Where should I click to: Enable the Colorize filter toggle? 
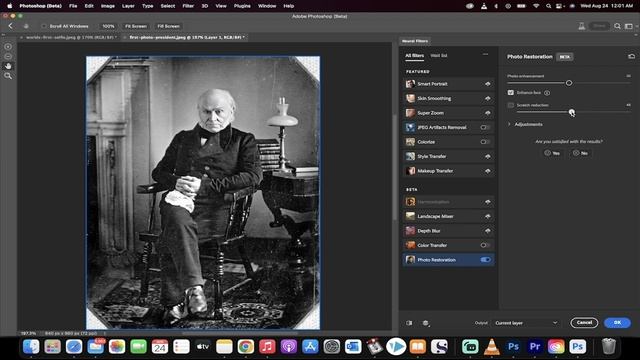pyautogui.click(x=485, y=142)
